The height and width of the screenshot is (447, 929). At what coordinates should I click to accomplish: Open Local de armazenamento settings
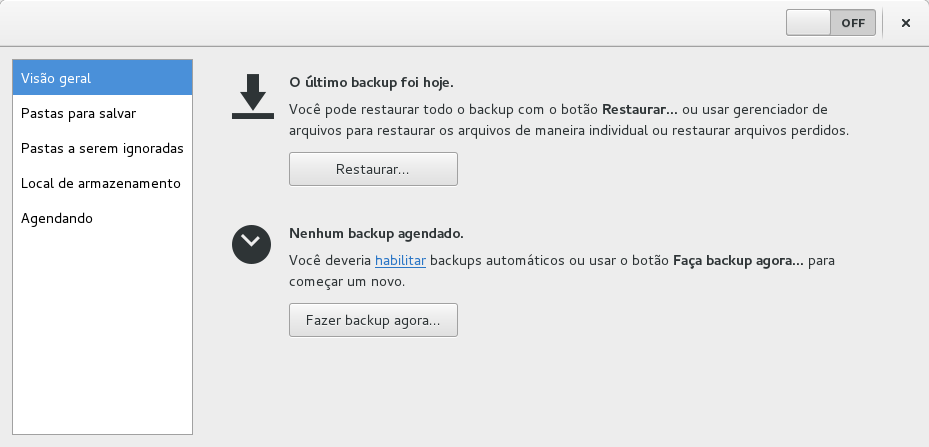[98, 183]
